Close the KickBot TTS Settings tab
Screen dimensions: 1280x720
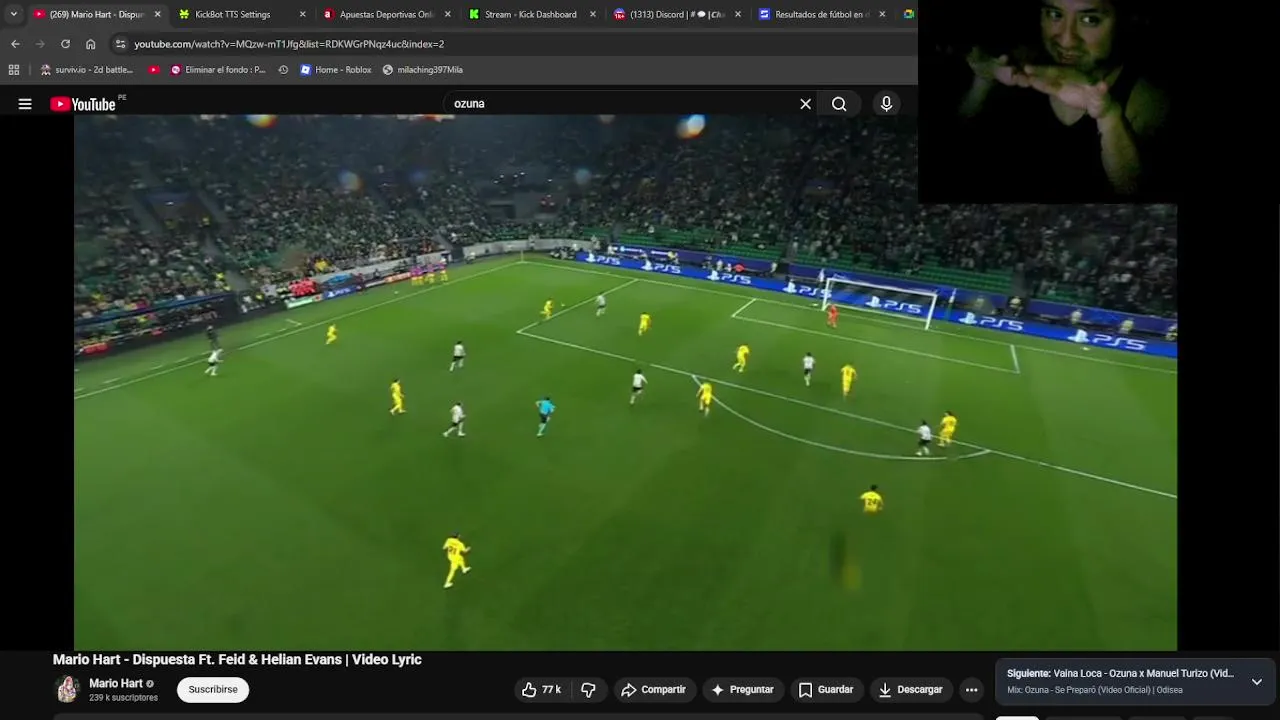(x=302, y=14)
